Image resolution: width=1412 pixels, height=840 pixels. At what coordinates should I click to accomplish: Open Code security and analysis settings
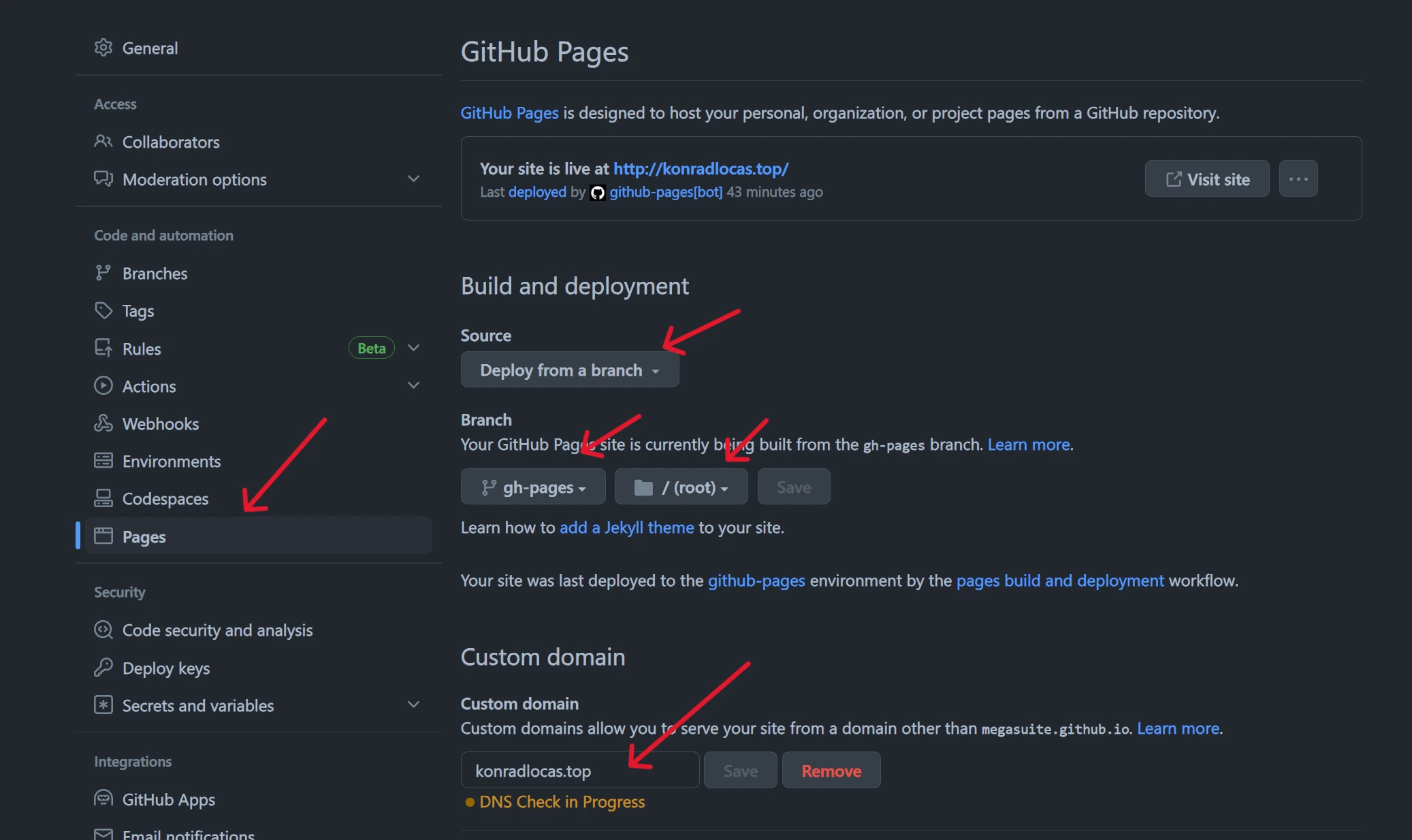pos(217,630)
